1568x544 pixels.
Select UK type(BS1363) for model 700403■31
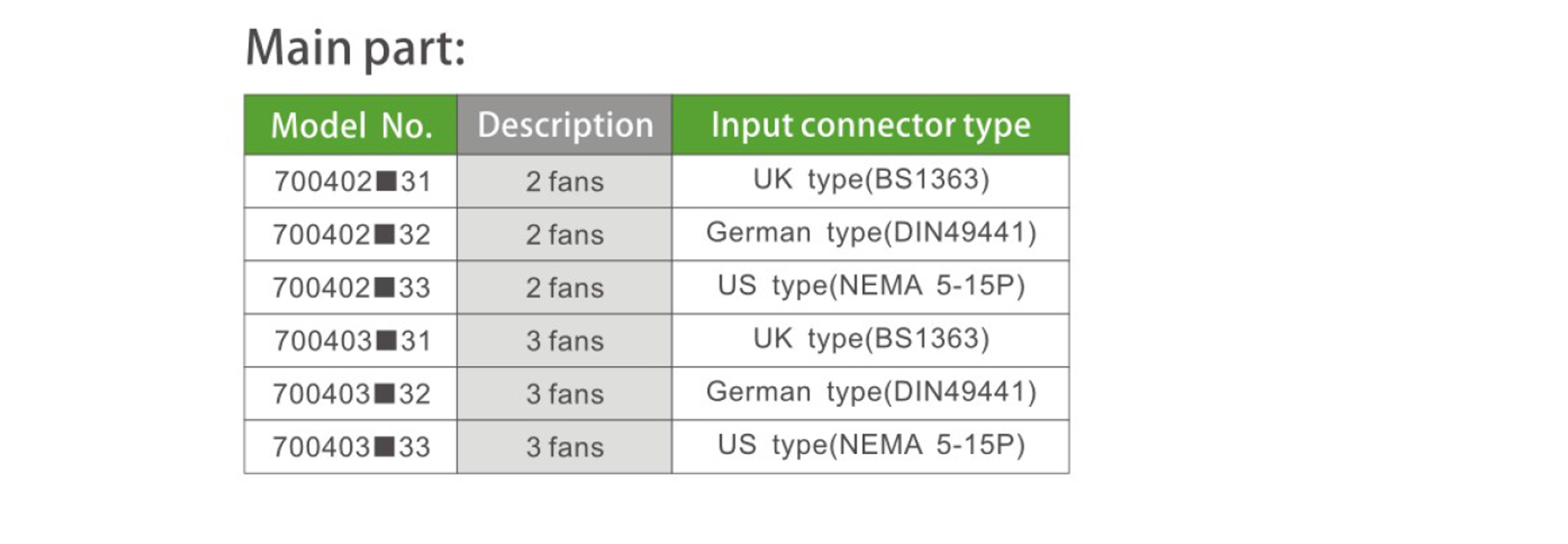[x=871, y=339]
